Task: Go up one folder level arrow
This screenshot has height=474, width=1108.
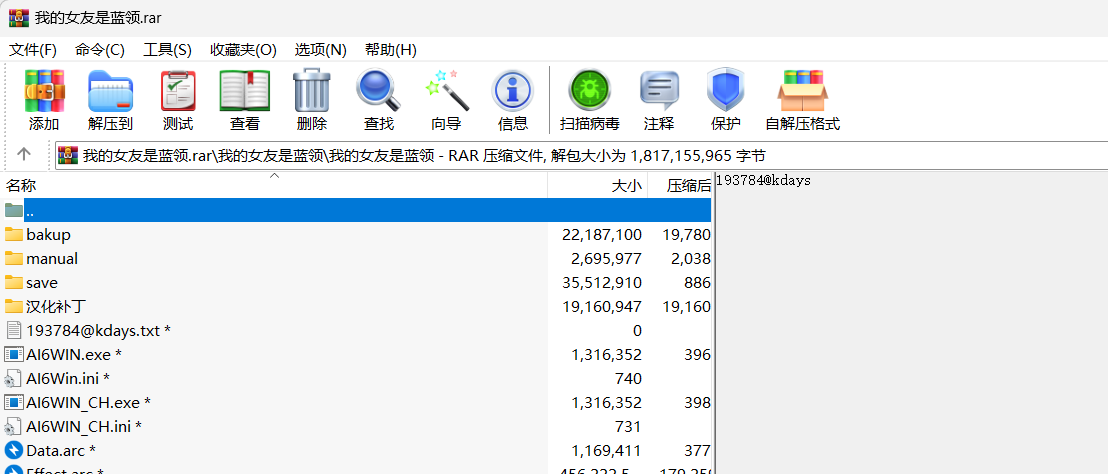Action: click(x=24, y=155)
